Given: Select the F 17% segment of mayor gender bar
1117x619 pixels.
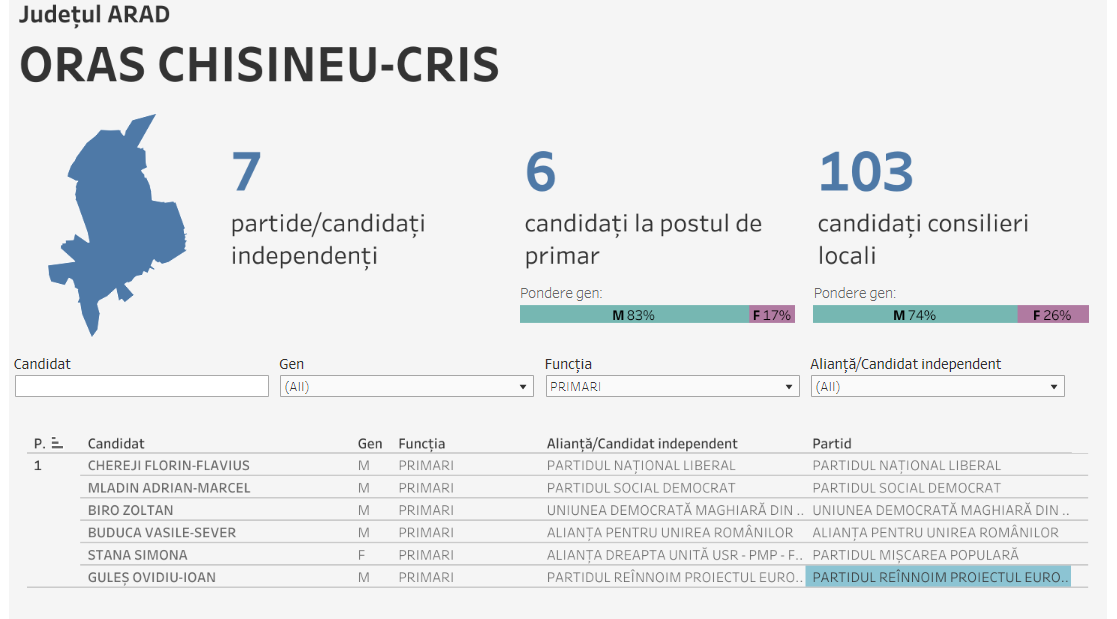Looking at the screenshot, I should (772, 315).
